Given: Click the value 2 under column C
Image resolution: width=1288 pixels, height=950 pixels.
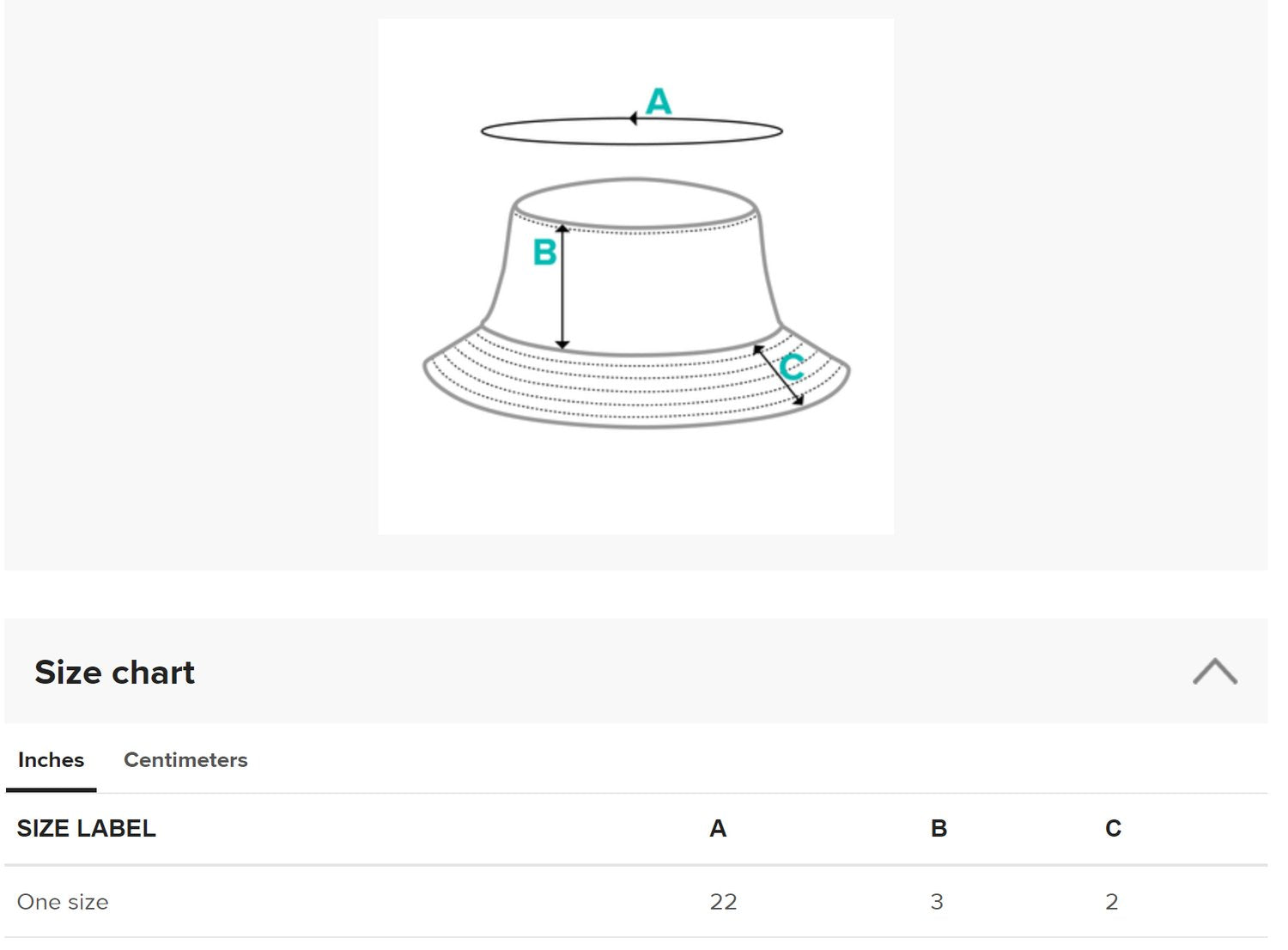Looking at the screenshot, I should (1112, 902).
